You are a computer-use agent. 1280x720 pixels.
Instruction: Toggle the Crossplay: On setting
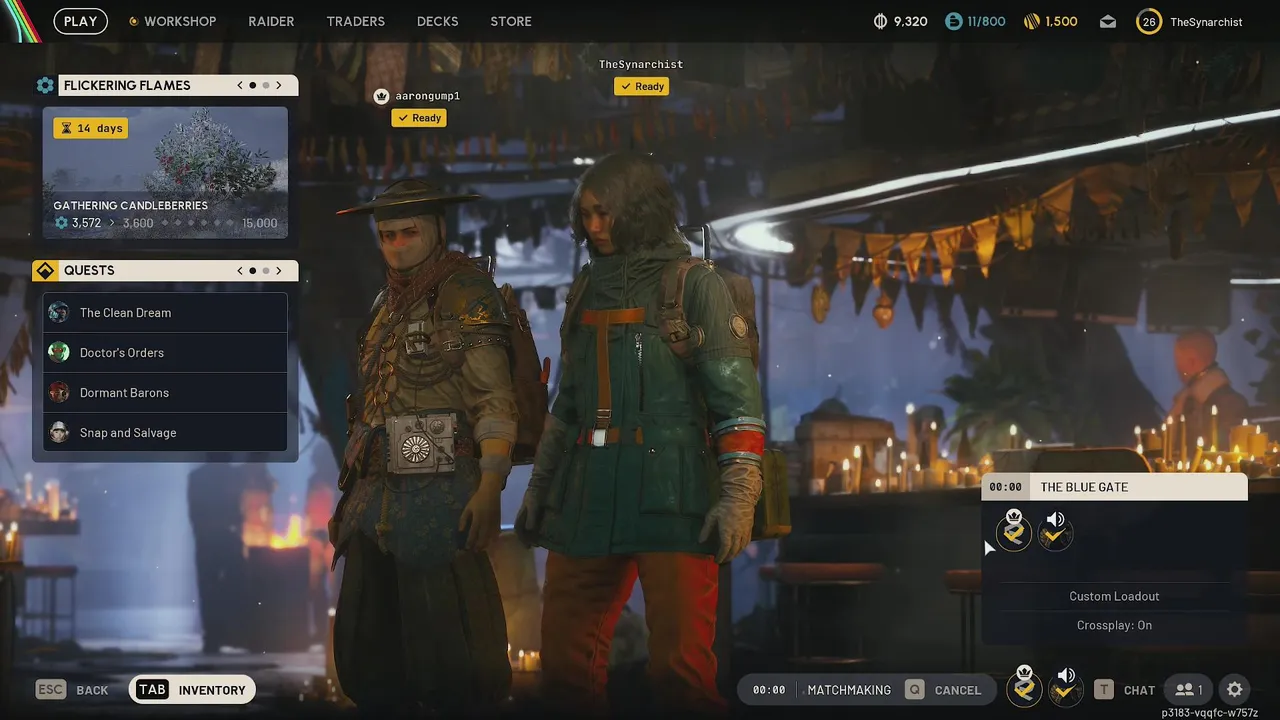click(1114, 625)
